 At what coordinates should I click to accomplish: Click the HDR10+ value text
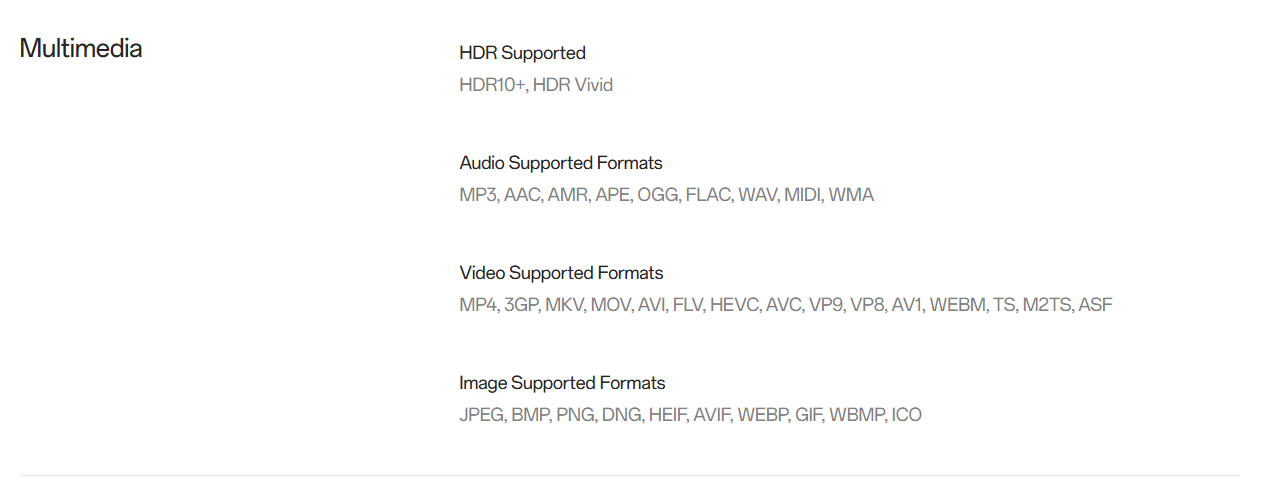pos(491,85)
